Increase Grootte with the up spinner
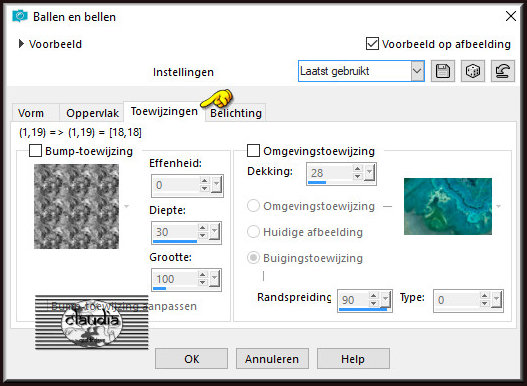Viewport: 527px width, 386px height. click(202, 275)
